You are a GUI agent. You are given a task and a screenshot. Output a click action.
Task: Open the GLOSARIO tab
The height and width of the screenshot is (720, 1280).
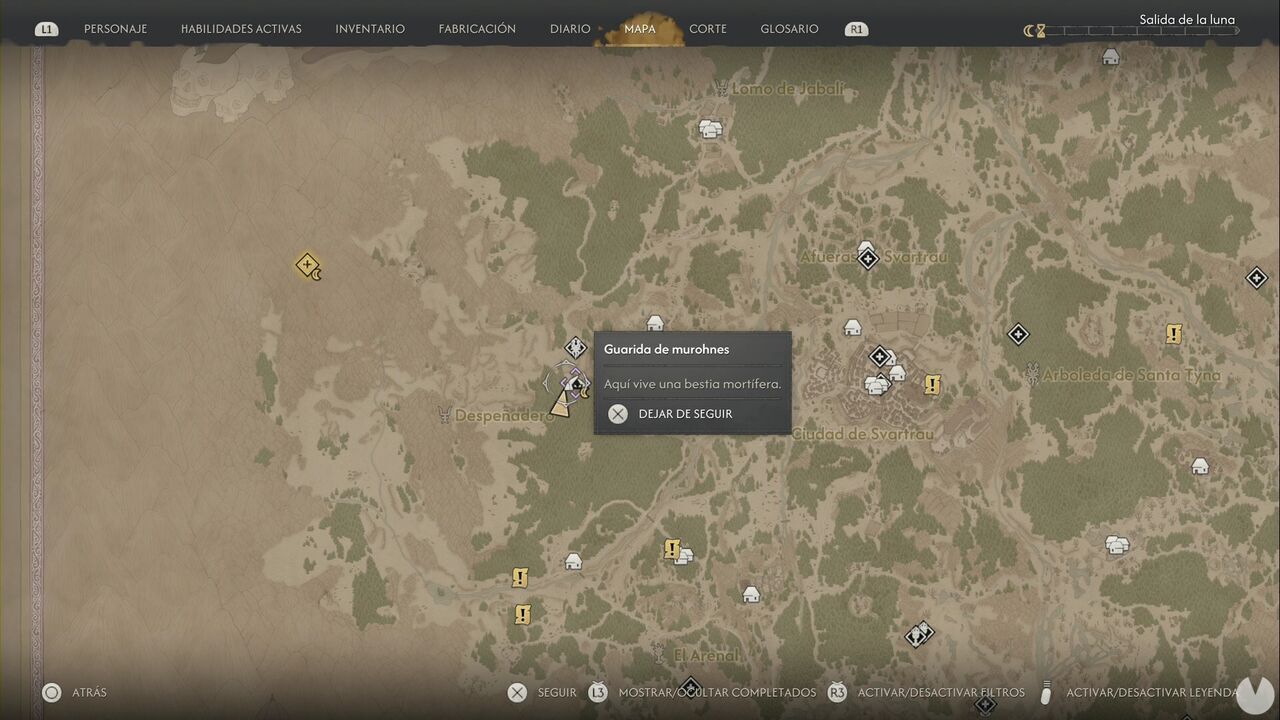tap(789, 29)
